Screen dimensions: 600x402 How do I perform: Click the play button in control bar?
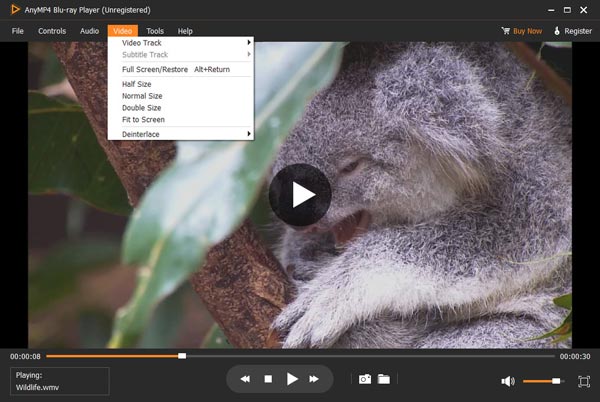[x=292, y=379]
